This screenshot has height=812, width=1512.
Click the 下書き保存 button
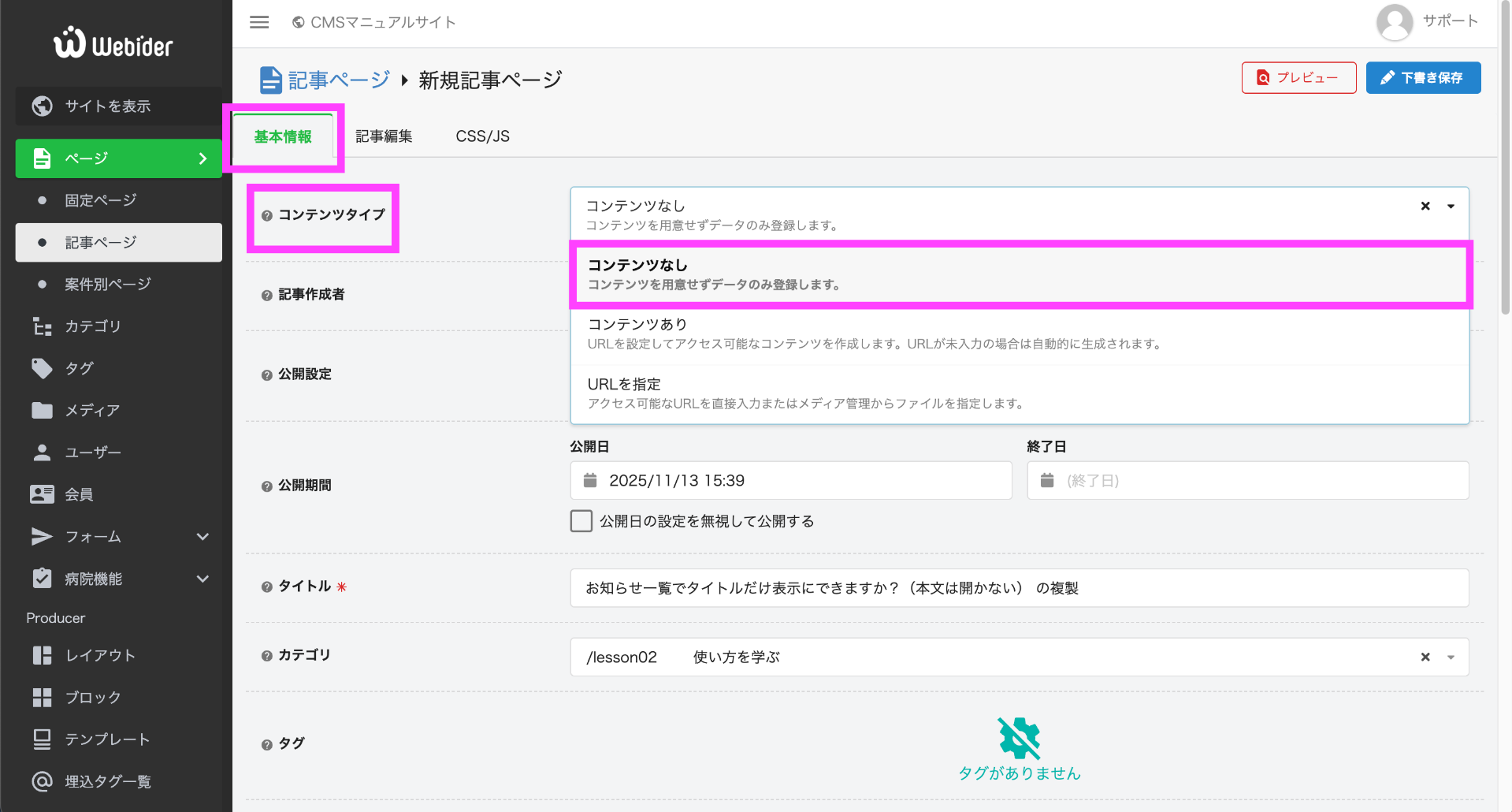[x=1423, y=78]
